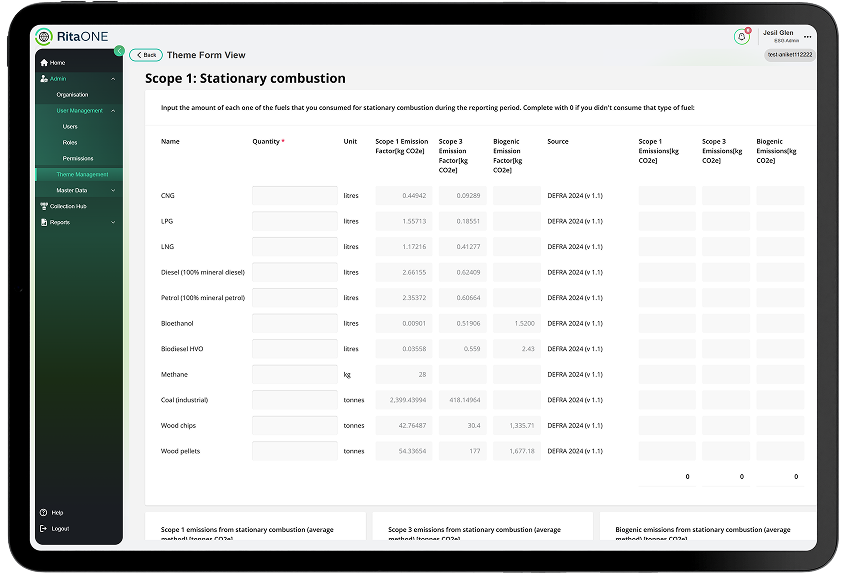This screenshot has width=846, height=573.
Task: Go to Organisation in sidebar
Action: pos(72,95)
